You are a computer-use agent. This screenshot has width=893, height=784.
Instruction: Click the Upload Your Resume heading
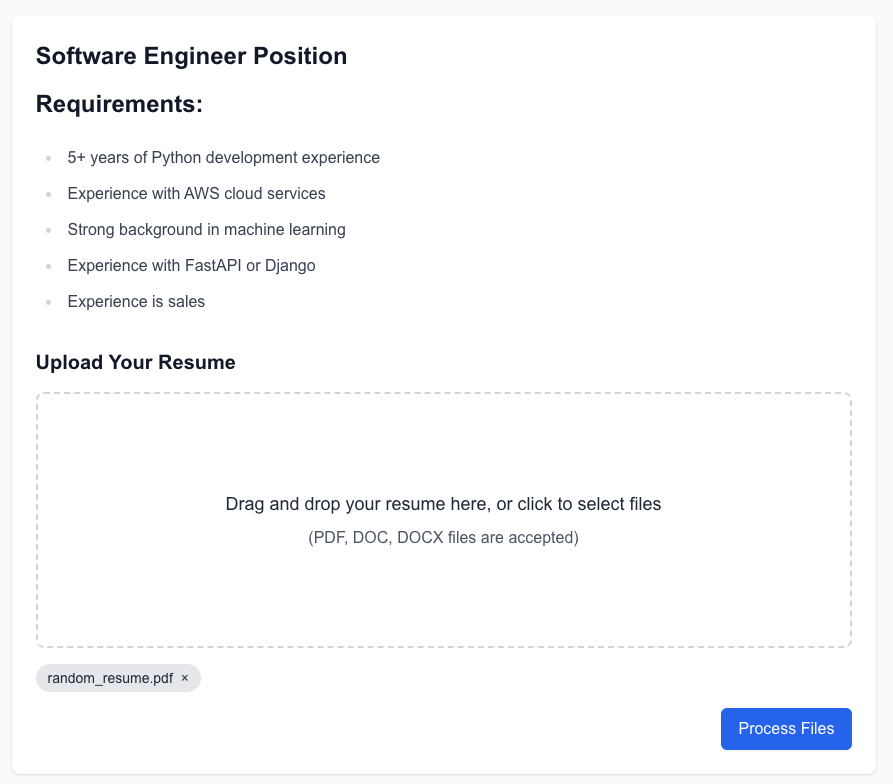tap(136, 362)
